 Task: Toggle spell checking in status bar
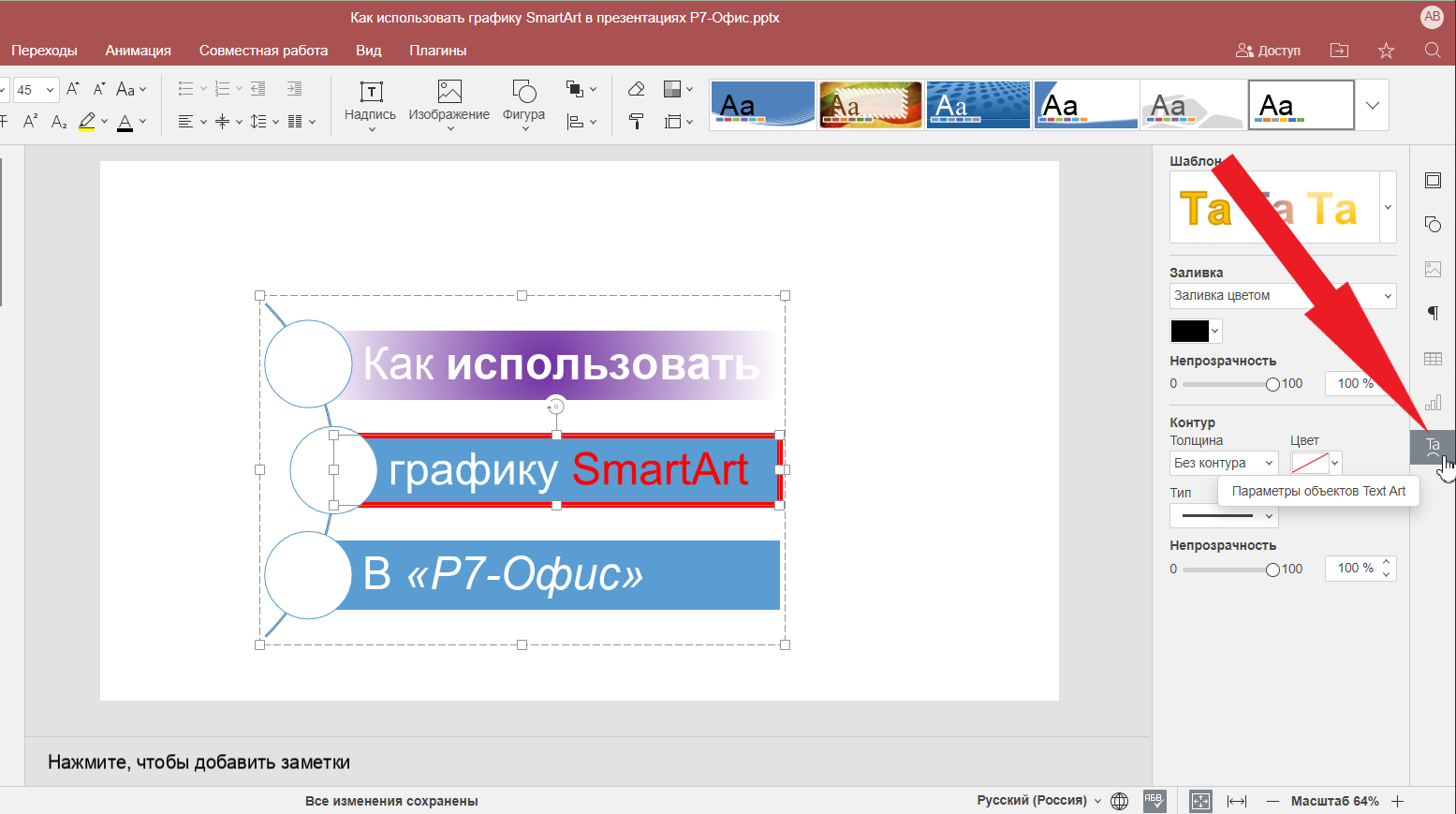(1155, 801)
